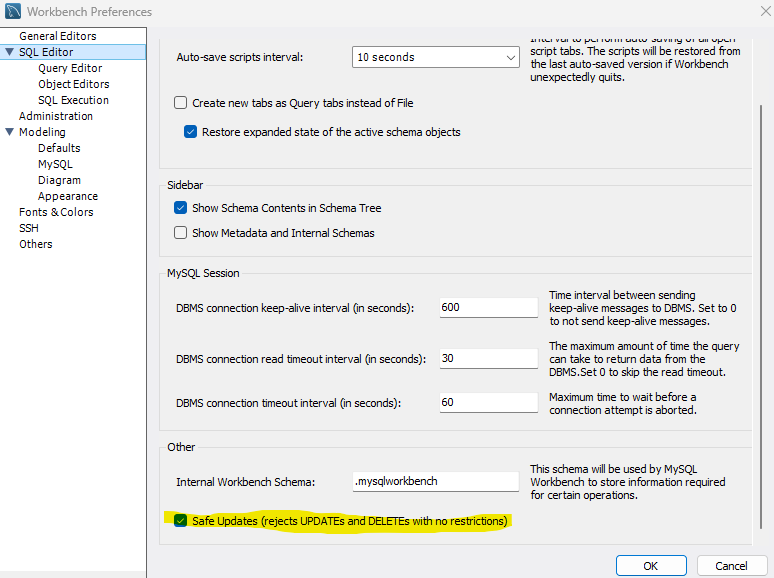The width and height of the screenshot is (774, 578).
Task: Click the Cancel button
Action: point(732,566)
